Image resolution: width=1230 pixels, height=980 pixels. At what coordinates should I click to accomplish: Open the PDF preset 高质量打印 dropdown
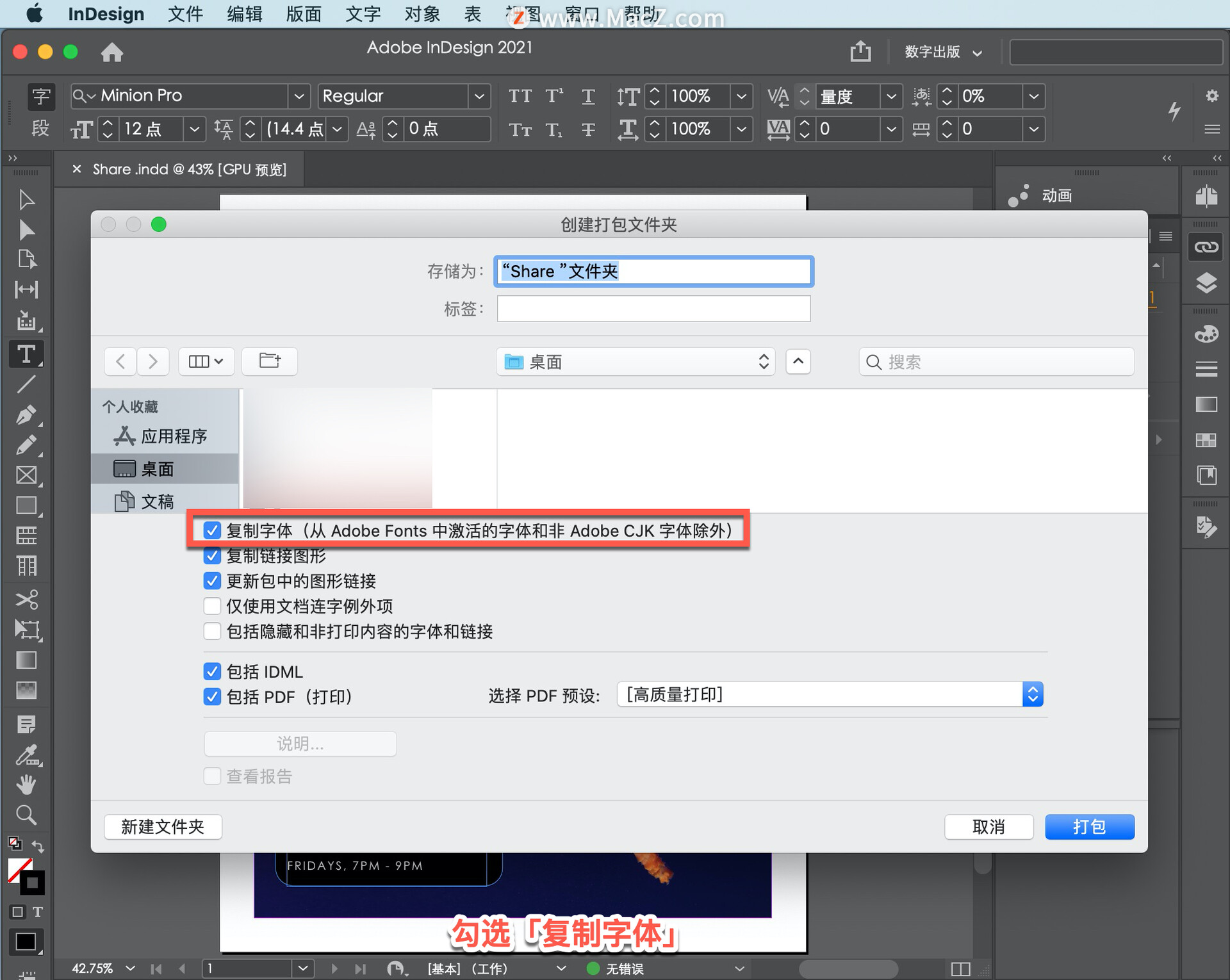[x=830, y=695]
